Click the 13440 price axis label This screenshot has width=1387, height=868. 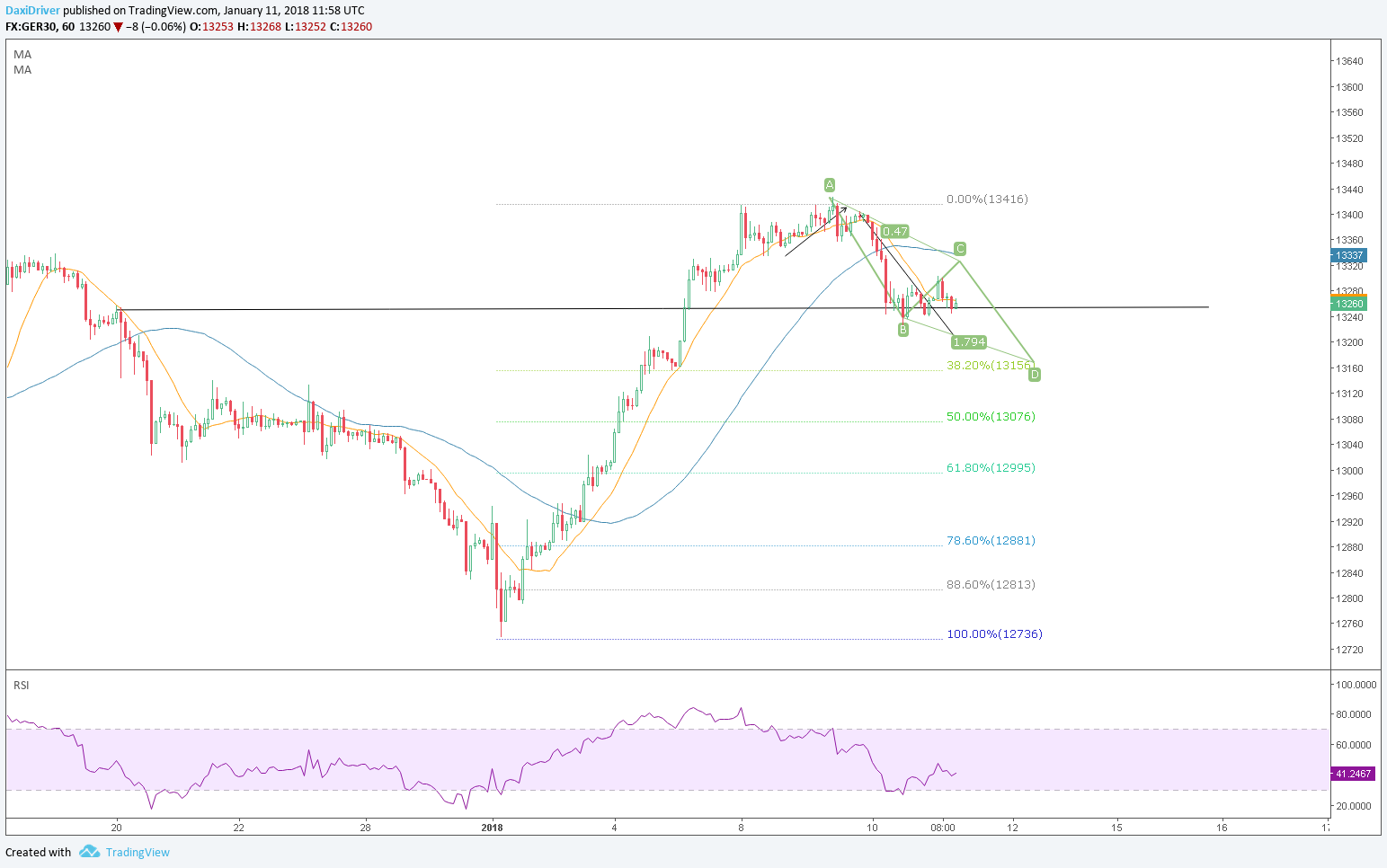tap(1349, 190)
